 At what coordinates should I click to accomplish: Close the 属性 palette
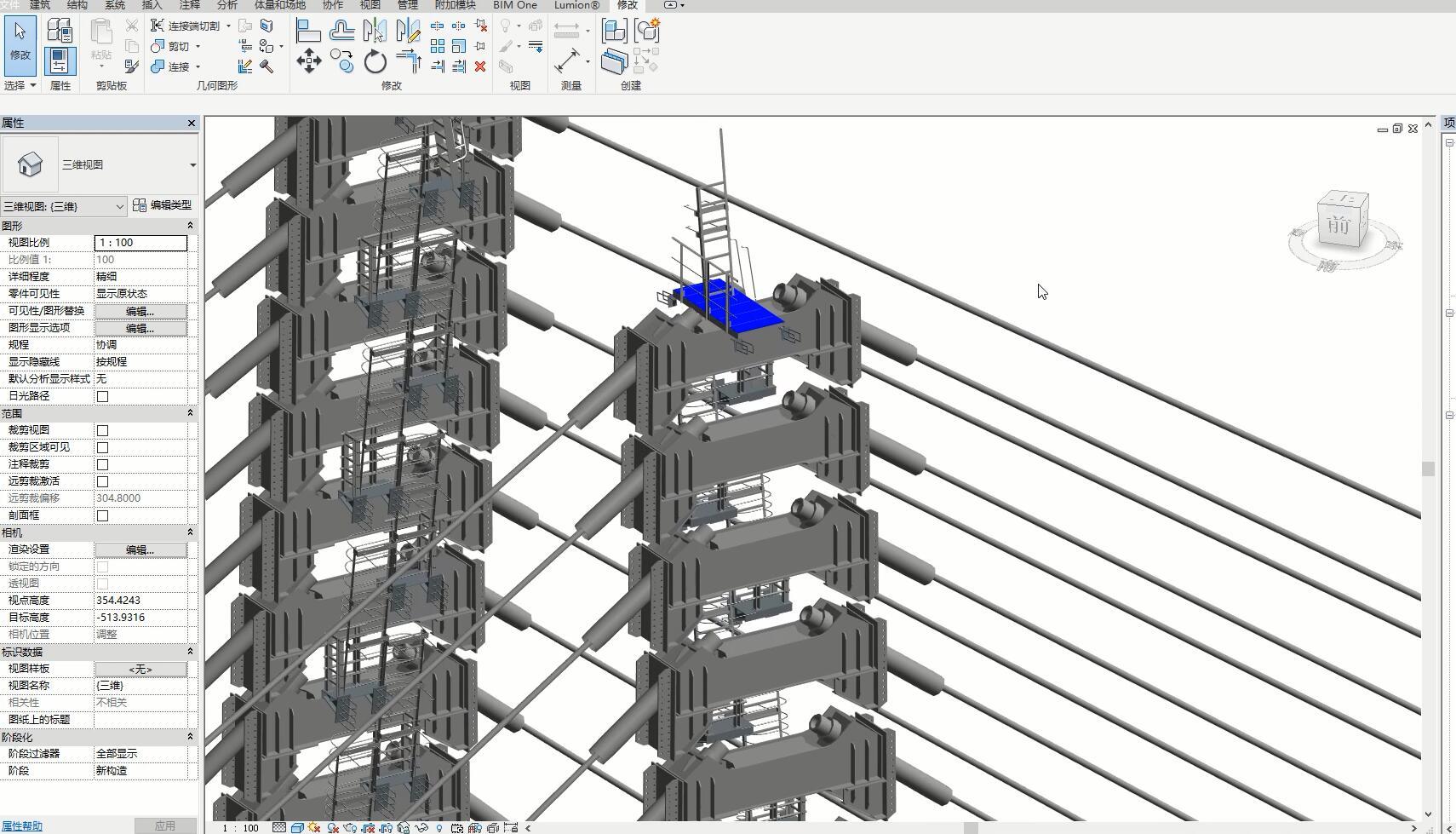192,123
